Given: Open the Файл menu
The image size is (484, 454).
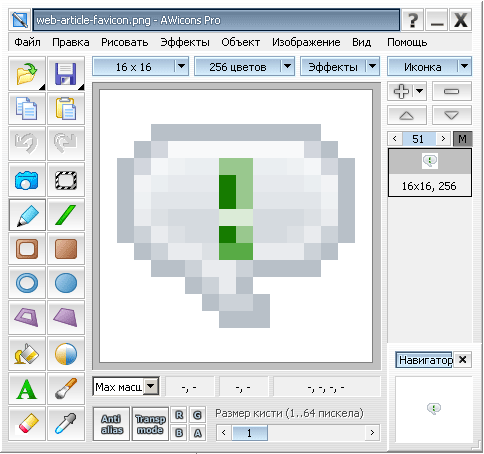Looking at the screenshot, I should [x=27, y=42].
